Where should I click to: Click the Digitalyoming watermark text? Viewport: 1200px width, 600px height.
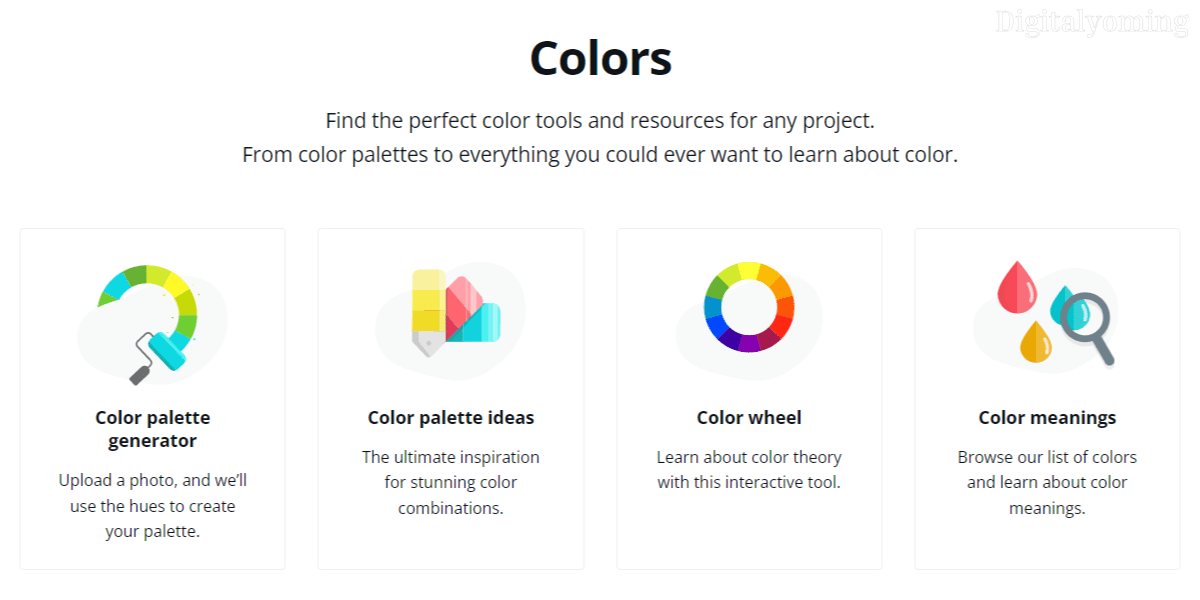pos(1091,22)
